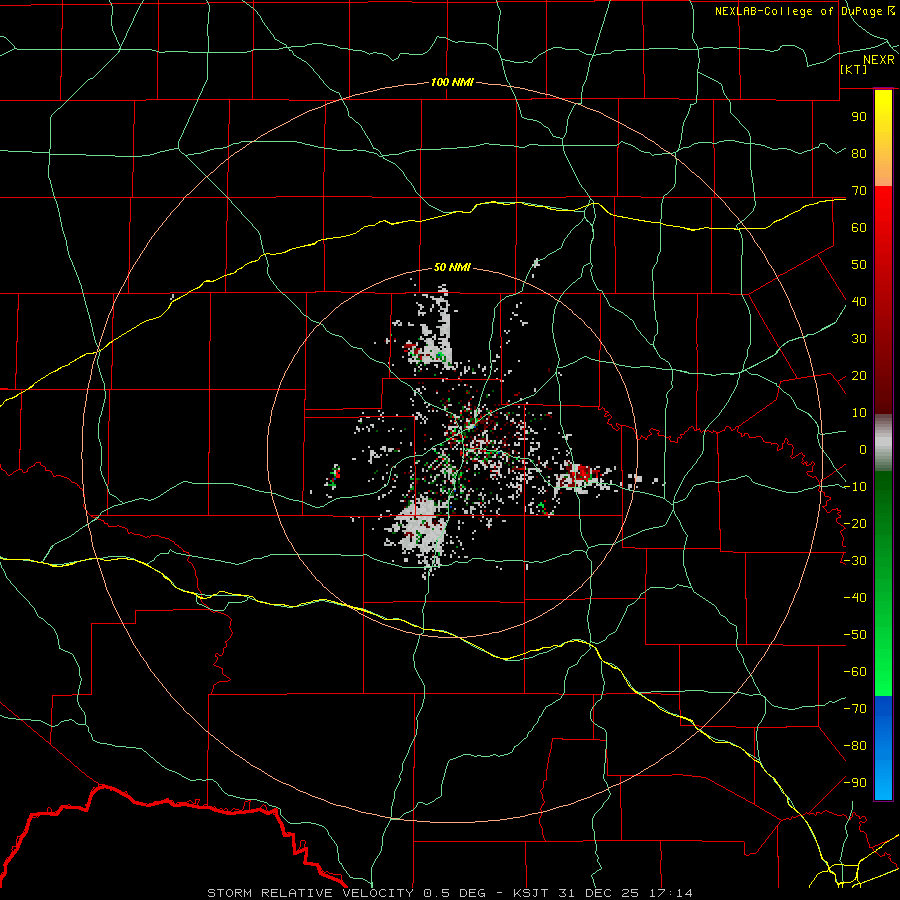Viewport: 900px width, 900px height.
Task: Click the 60 value on the velocity scale
Action: point(859,227)
